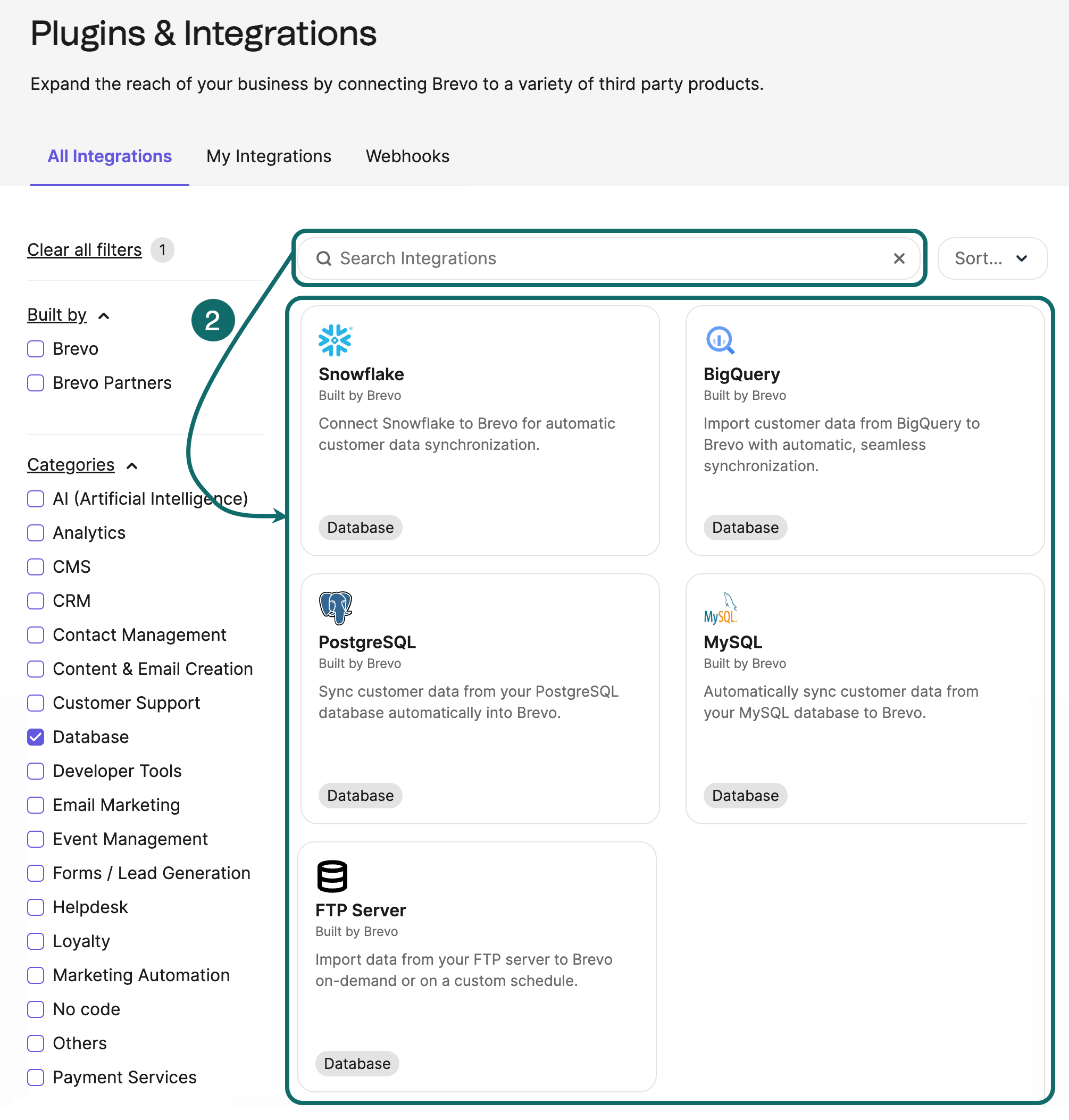Click the Database tag on the Snowflake card
This screenshot has height=1120, width=1069.
360,527
